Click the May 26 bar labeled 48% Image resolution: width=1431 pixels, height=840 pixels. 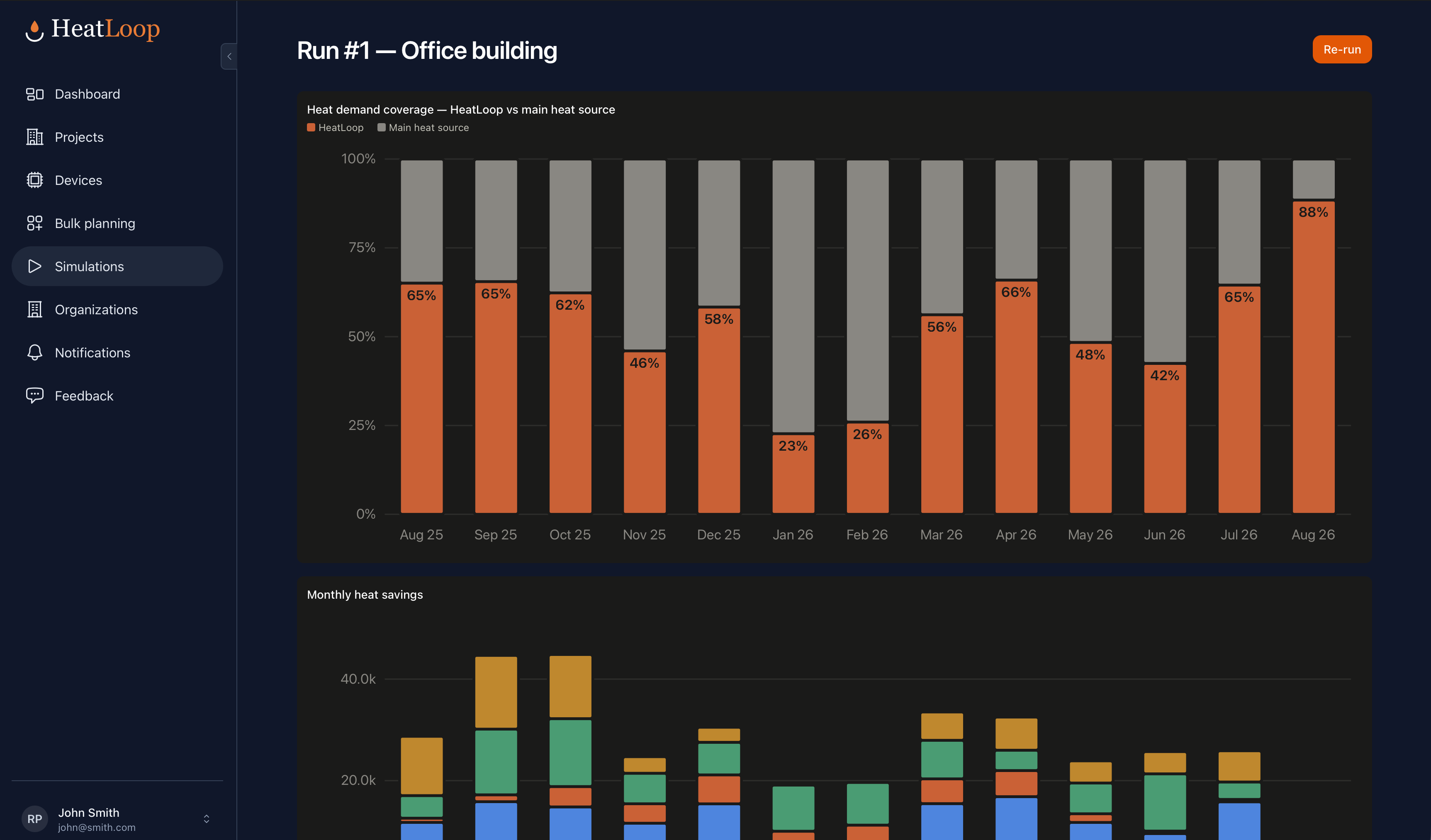tap(1091, 429)
